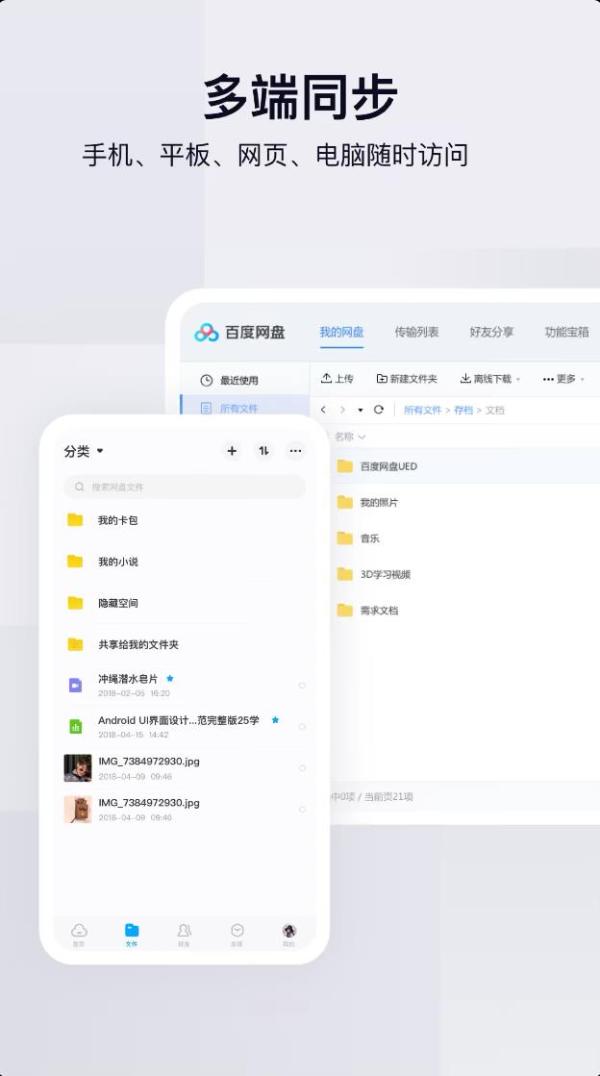Go to the cloud home tab in bottom bar
This screenshot has height=1076, width=600.
79,934
